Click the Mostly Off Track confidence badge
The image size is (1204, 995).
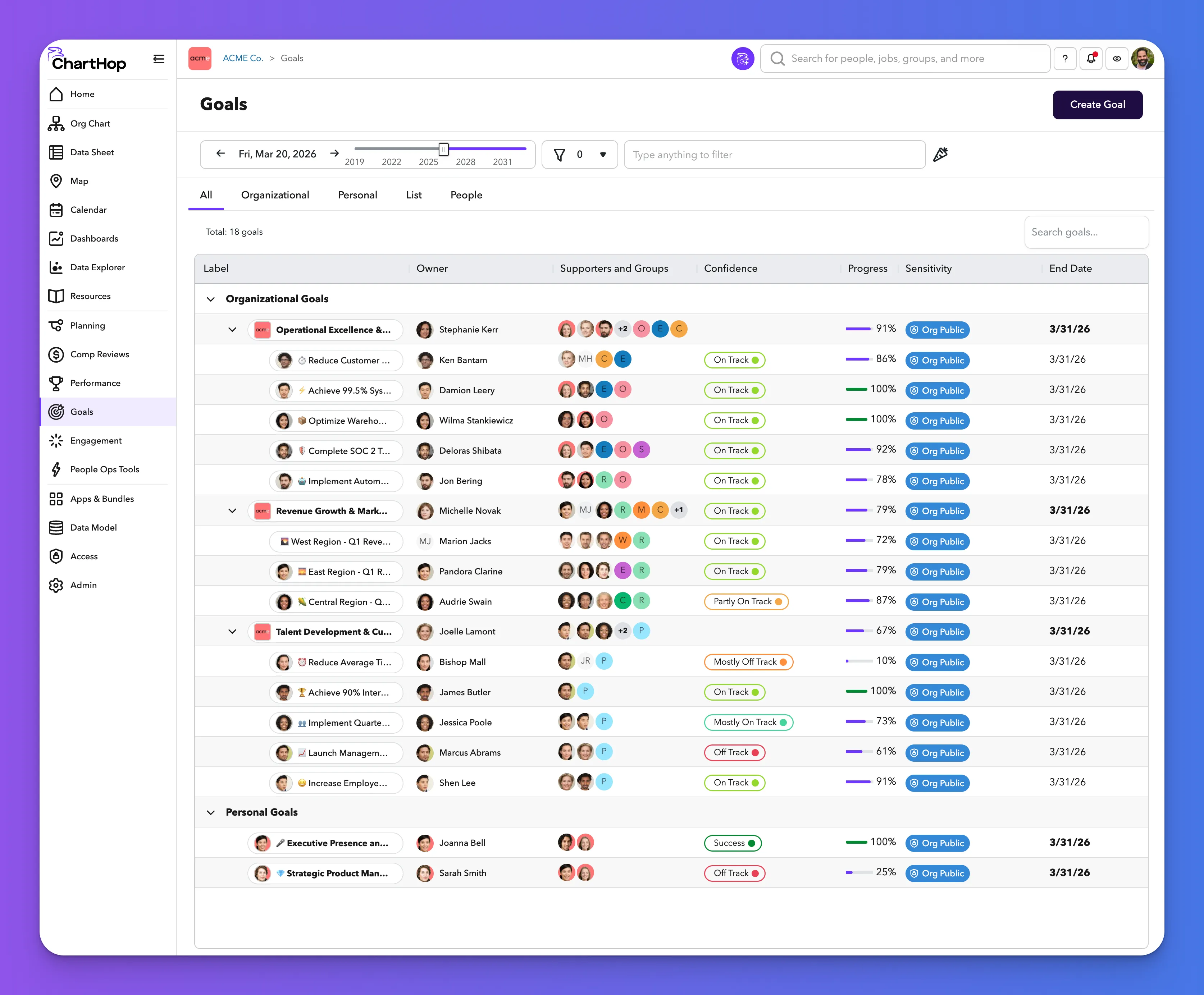[x=749, y=662]
